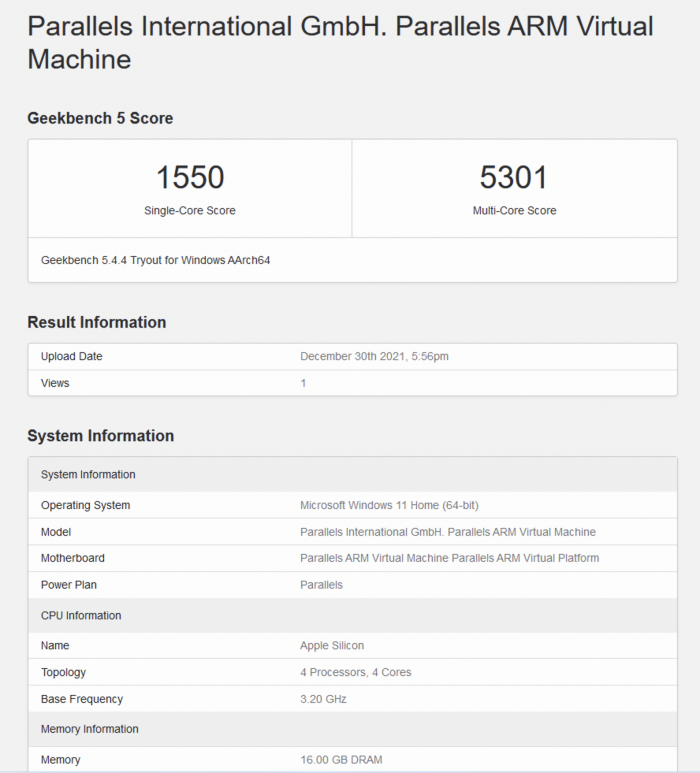Click the Motherboard row value text
Image resolution: width=700 pixels, height=773 pixels.
[449, 558]
